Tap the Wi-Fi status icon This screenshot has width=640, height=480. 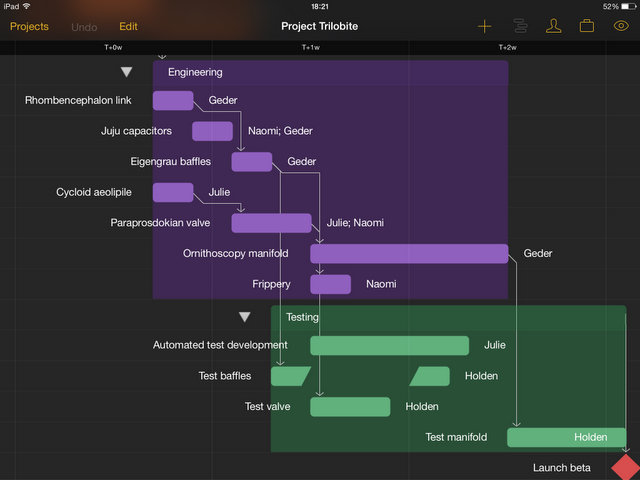(x=27, y=6)
